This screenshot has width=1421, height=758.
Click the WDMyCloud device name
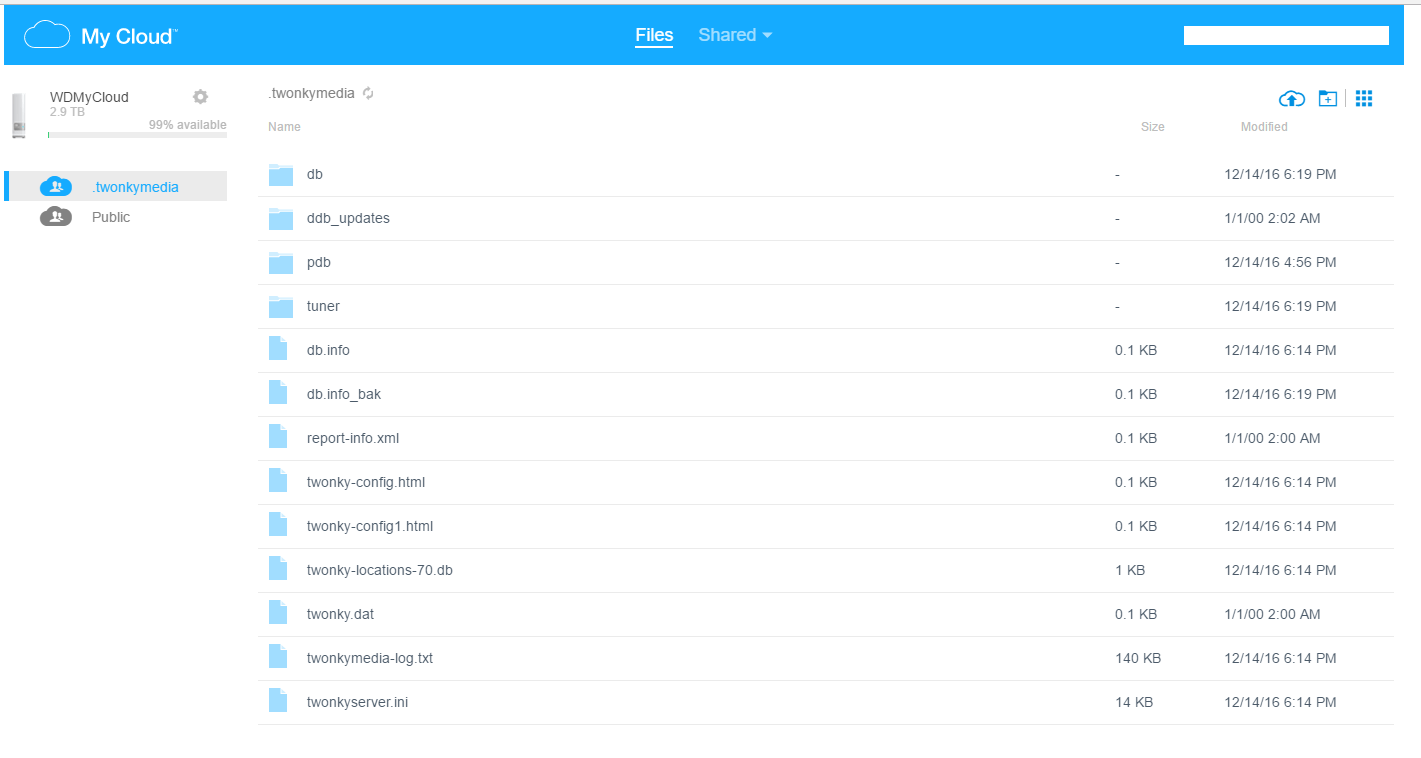point(89,97)
